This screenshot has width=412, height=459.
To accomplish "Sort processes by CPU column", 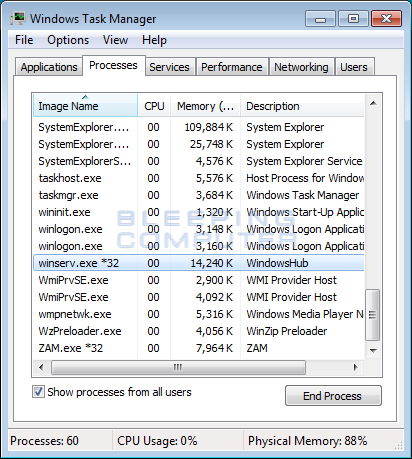I will (154, 106).
